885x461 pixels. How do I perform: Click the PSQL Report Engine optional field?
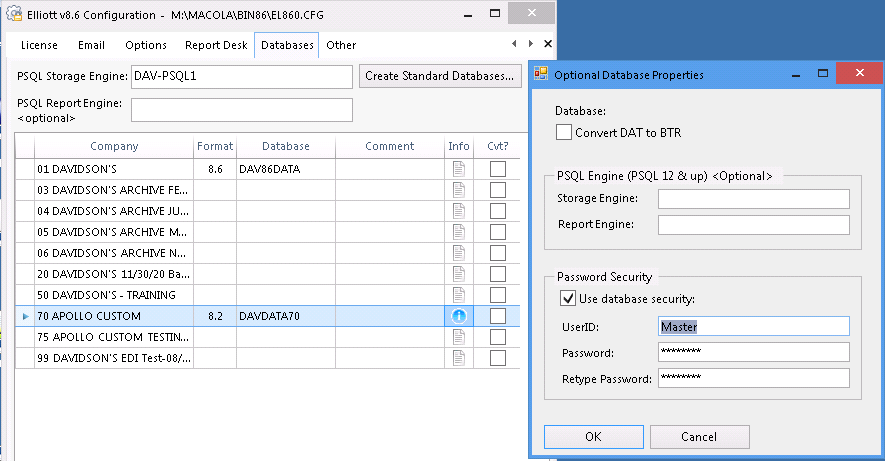(242, 110)
